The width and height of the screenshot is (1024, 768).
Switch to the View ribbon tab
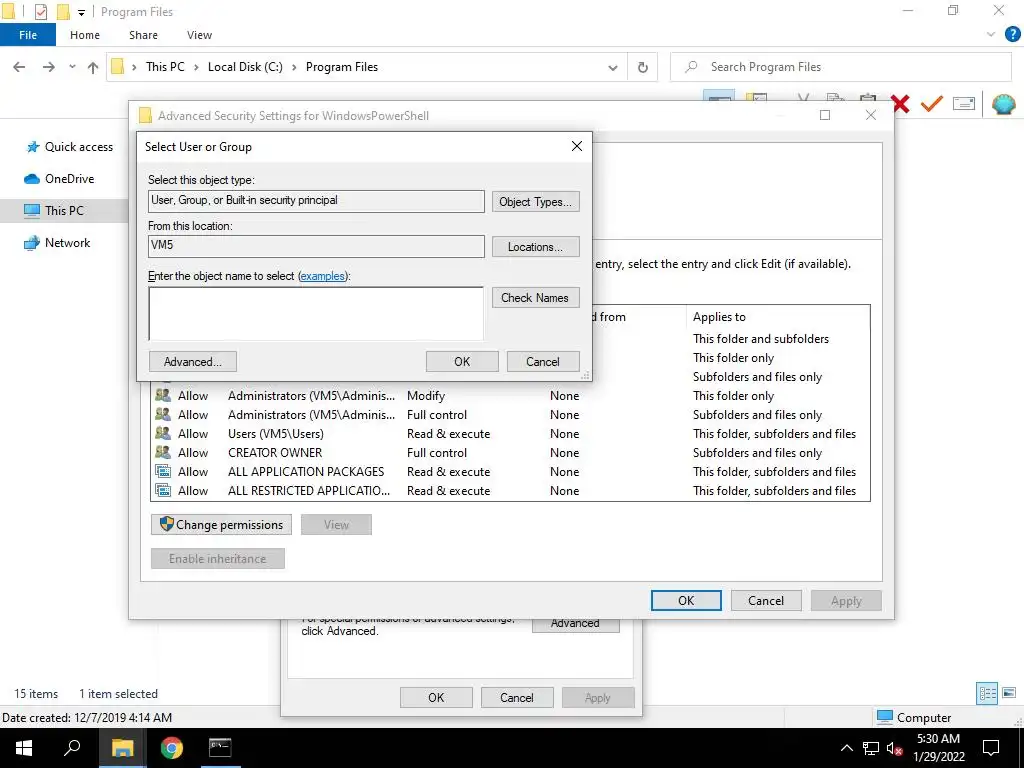[199, 35]
